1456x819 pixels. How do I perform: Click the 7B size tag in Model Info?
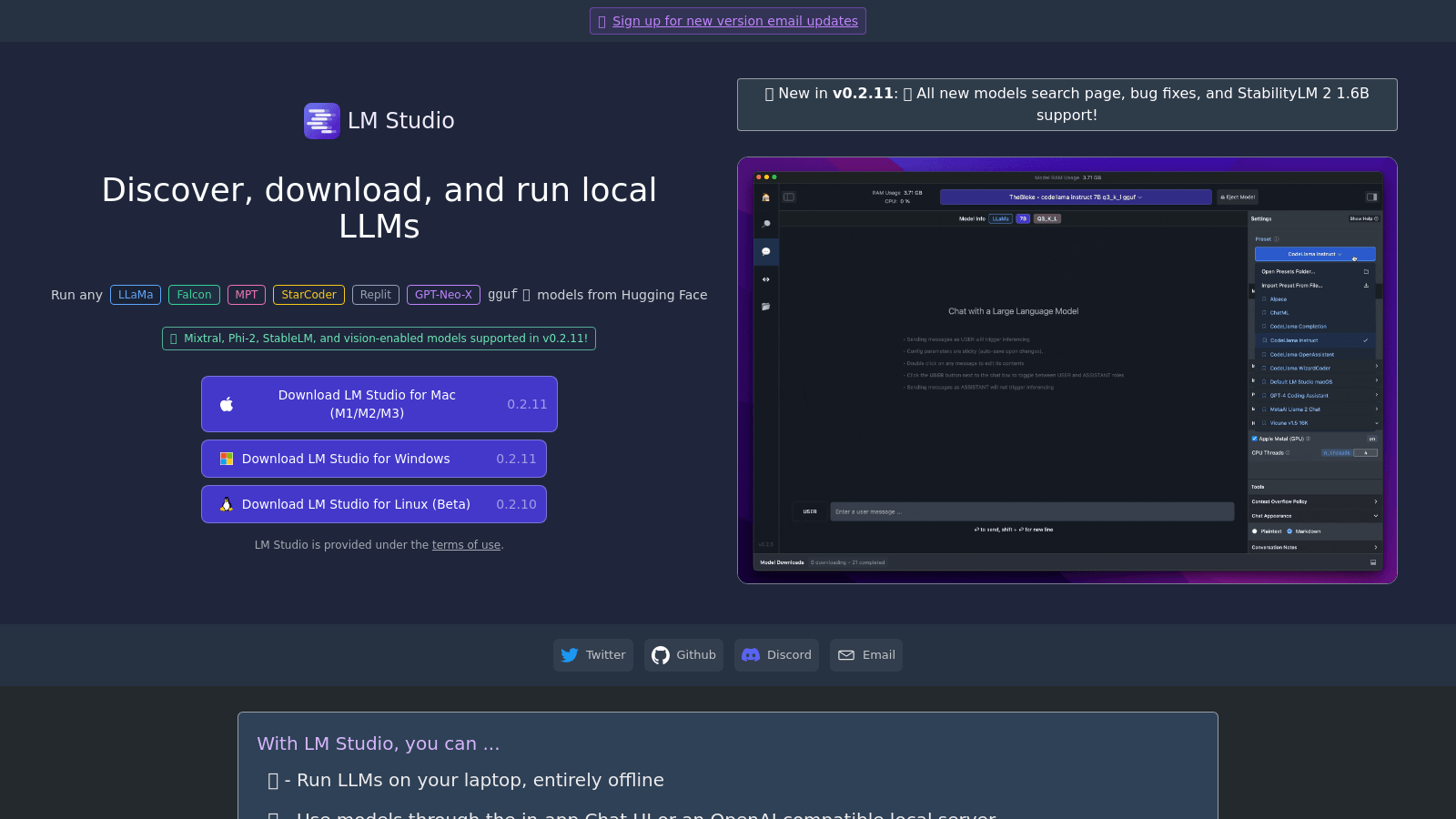pos(1023,218)
